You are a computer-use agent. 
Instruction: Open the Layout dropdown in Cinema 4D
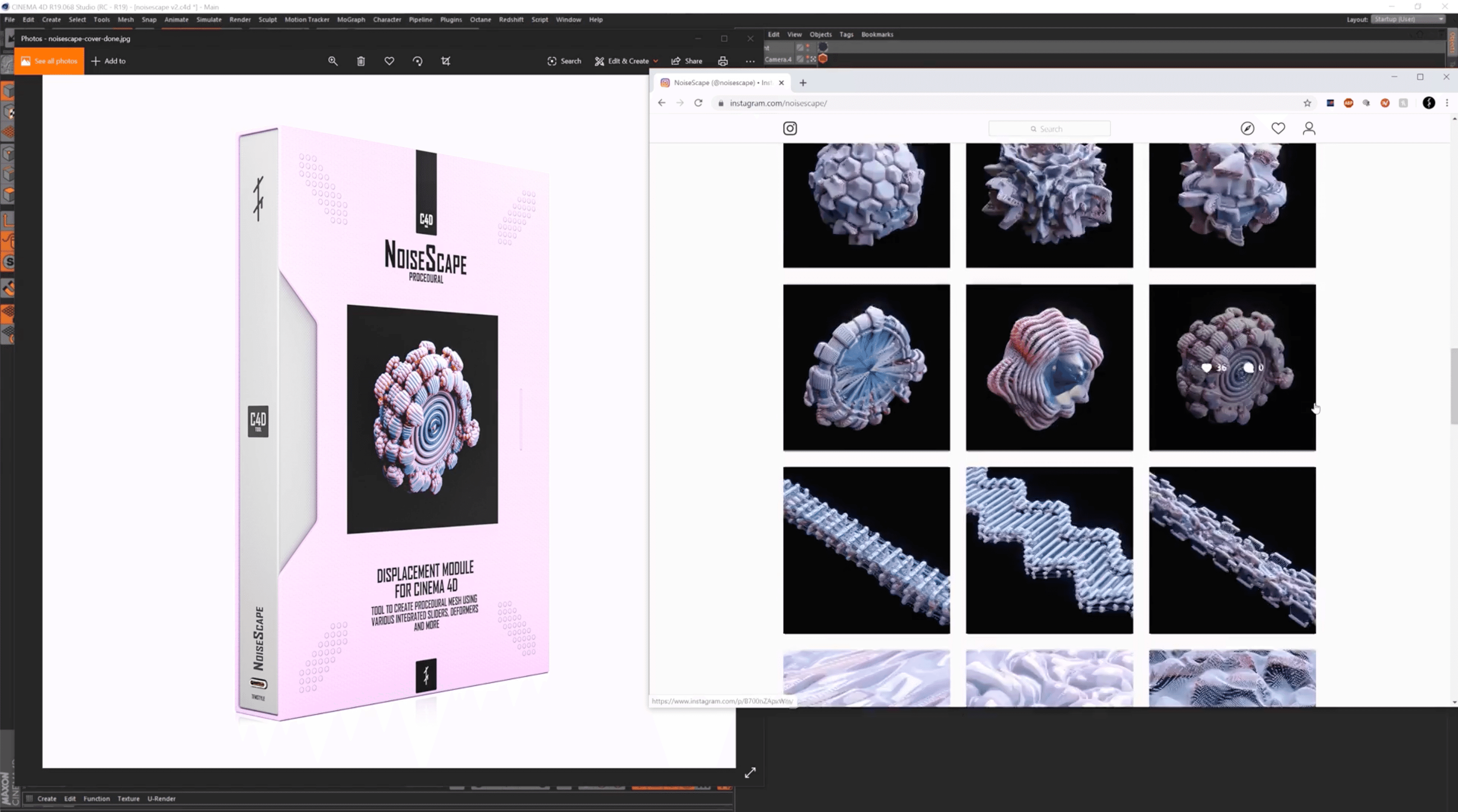point(1409,19)
